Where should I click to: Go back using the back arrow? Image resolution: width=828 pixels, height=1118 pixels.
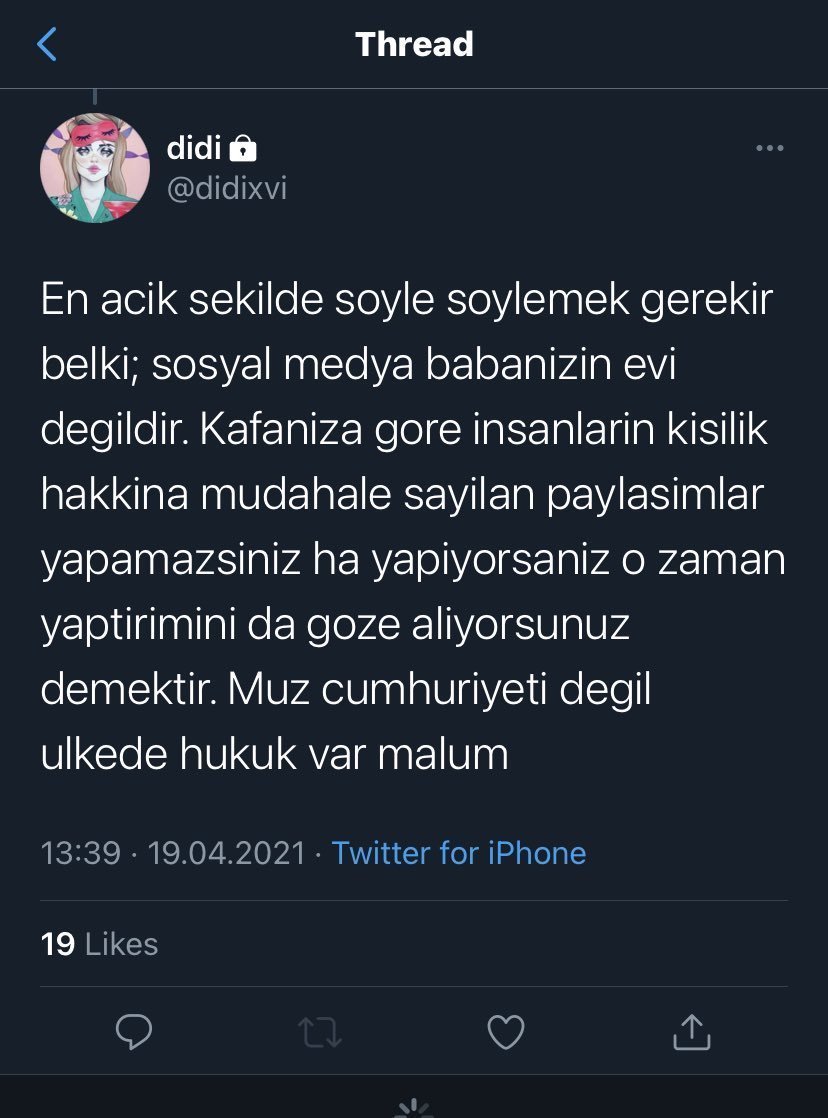click(47, 44)
